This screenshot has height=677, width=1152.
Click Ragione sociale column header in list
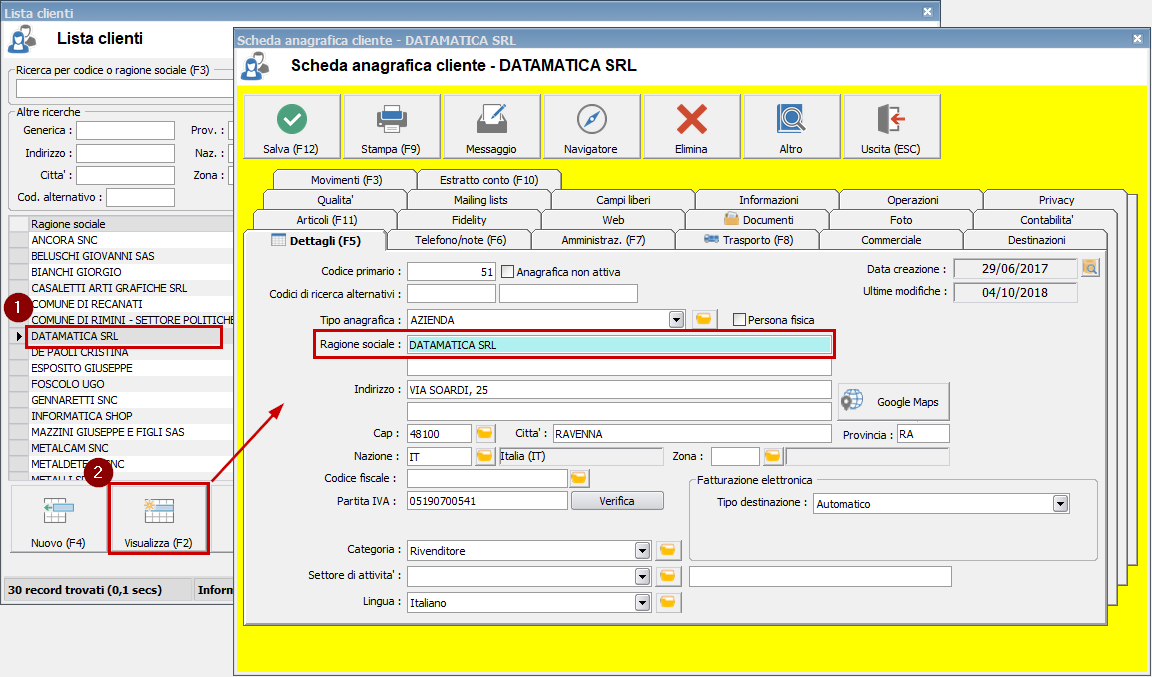(131, 223)
